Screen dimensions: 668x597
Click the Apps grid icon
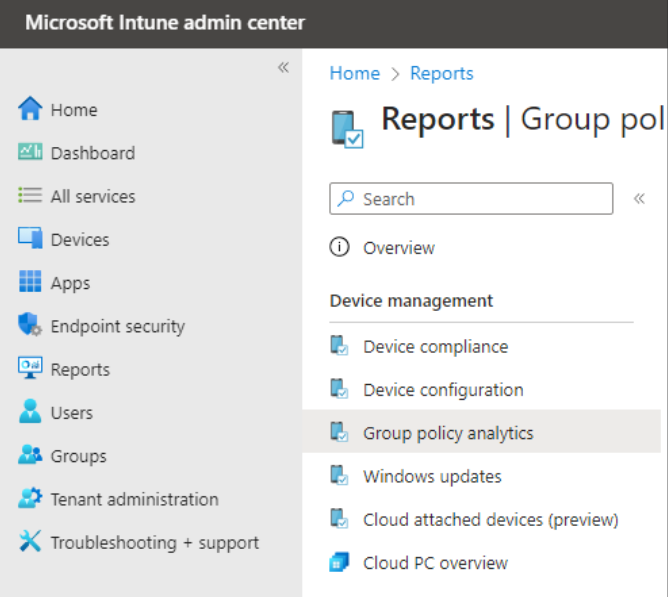pos(30,281)
